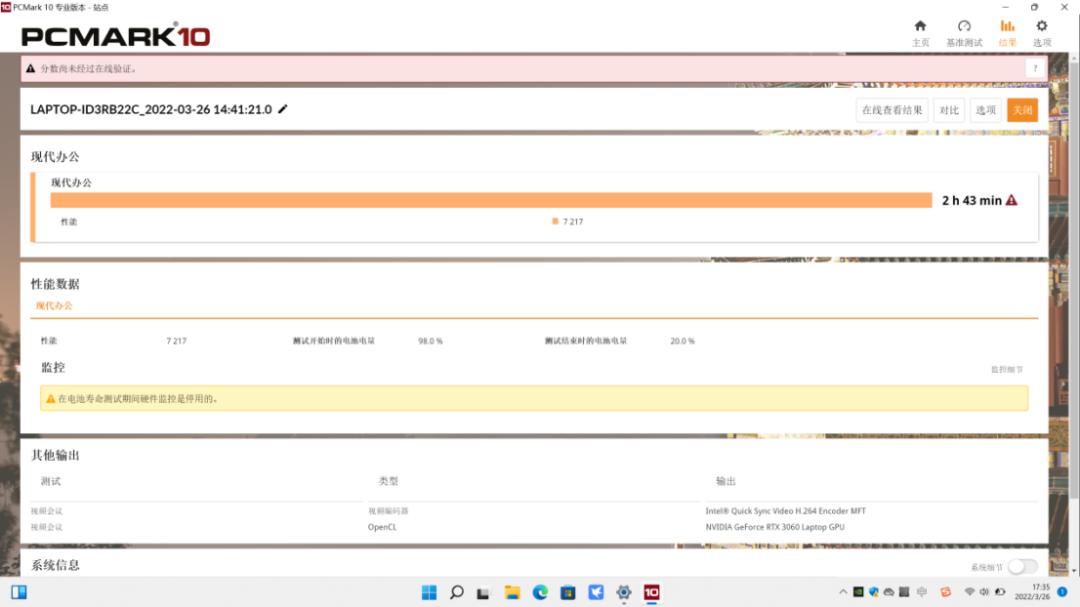
Task: Click the 7 217 value in performance data row
Action: click(176, 341)
